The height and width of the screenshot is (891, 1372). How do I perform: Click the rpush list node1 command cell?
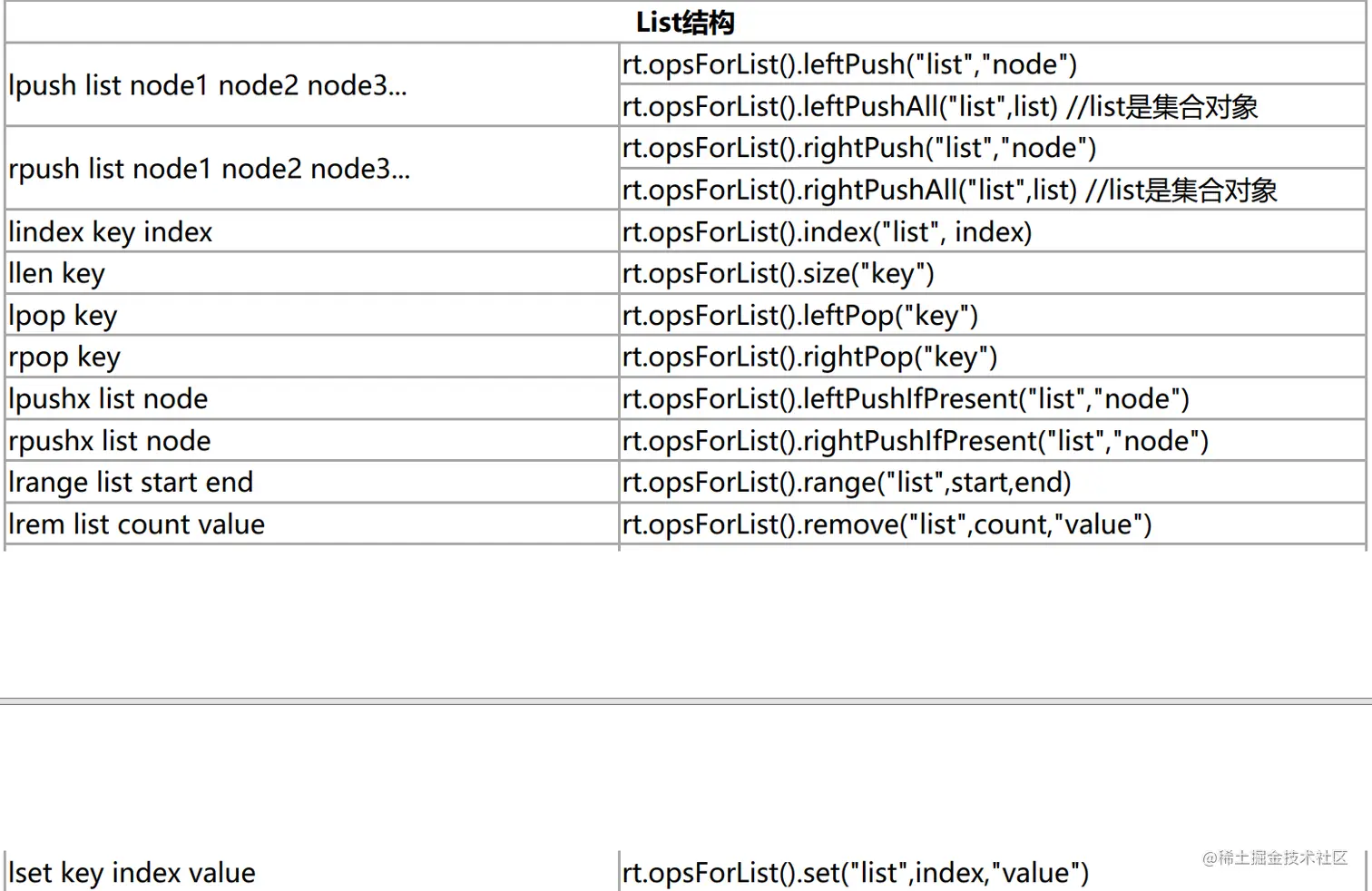click(210, 169)
